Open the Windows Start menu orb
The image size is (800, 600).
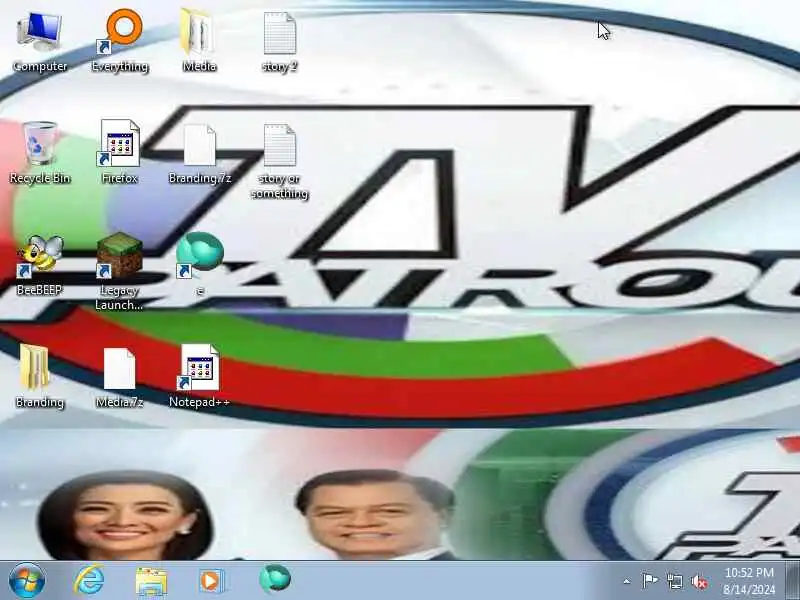pyautogui.click(x=27, y=580)
